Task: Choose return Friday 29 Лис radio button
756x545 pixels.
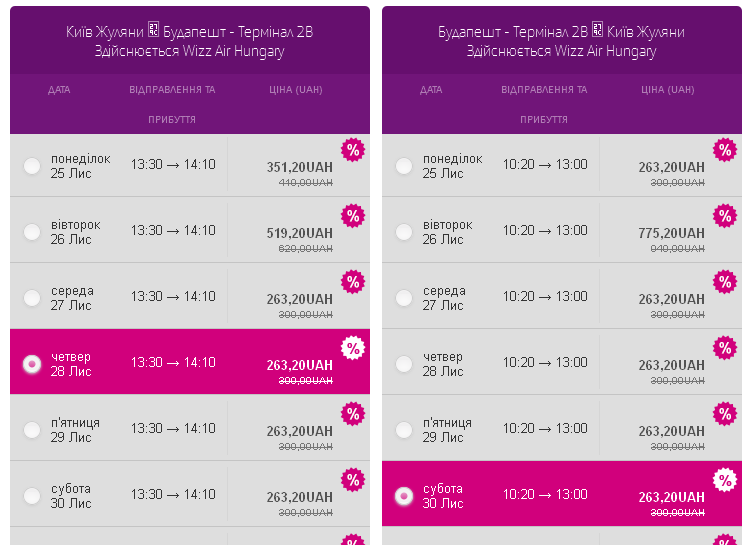Action: [404, 430]
